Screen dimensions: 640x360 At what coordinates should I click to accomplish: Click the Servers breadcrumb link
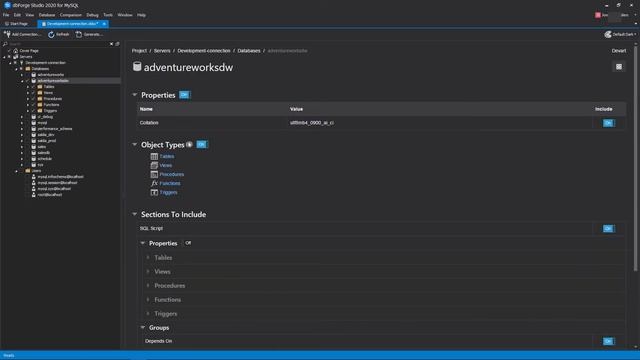click(x=162, y=51)
